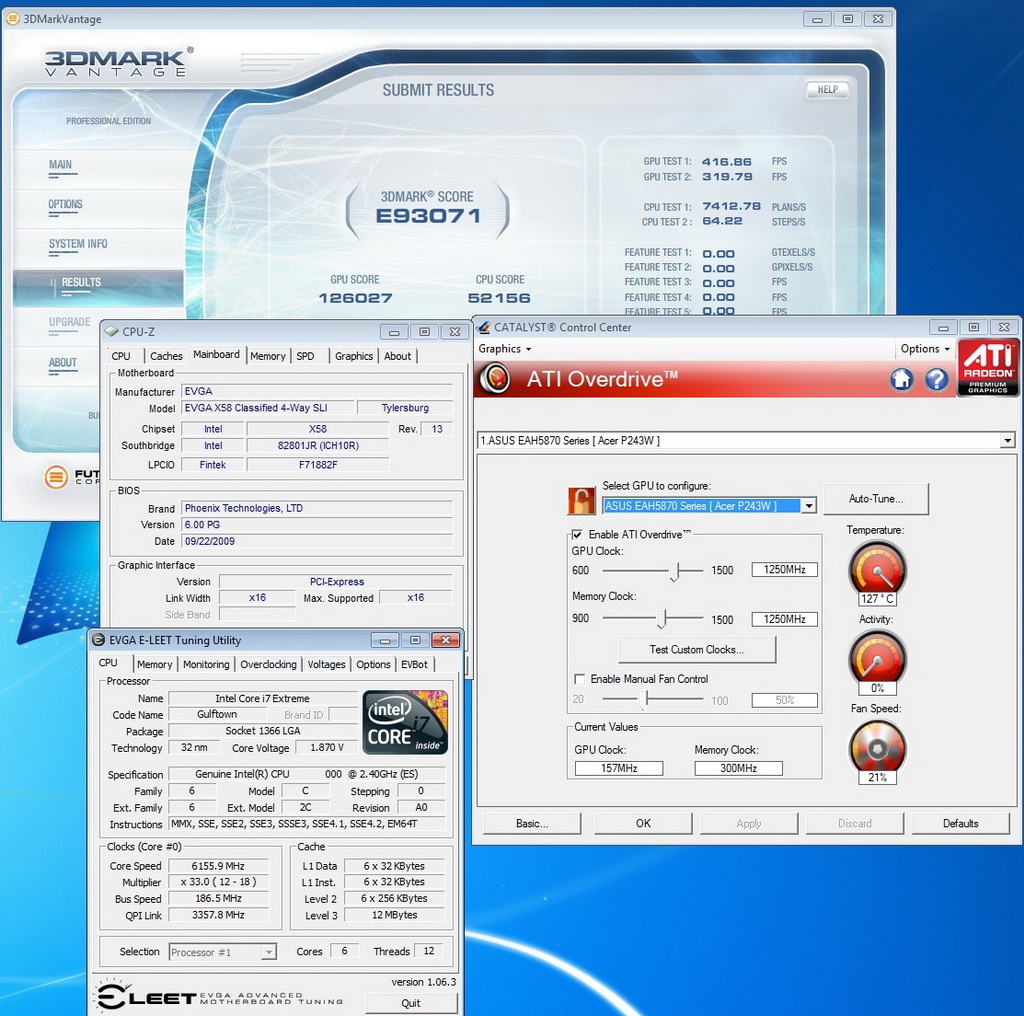This screenshot has width=1024, height=1016.
Task: Click the padlock unlock Overdrive icon
Action: tap(581, 500)
